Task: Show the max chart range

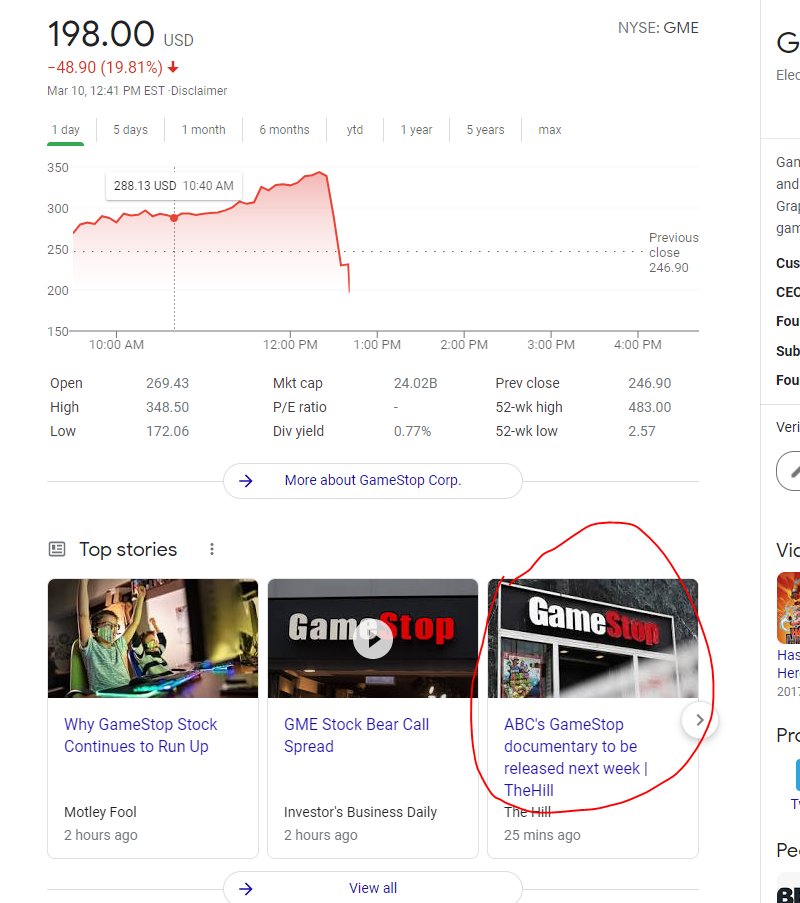Action: 549,130
